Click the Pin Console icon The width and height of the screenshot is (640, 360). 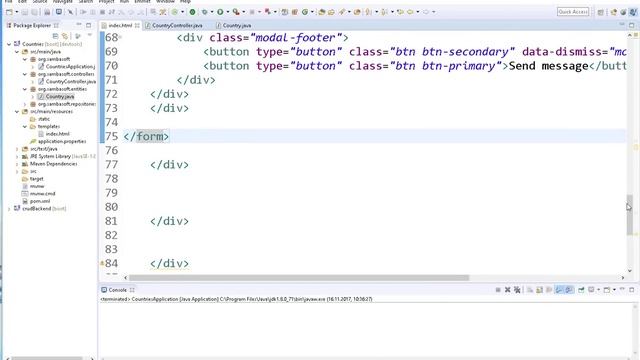[581, 290]
